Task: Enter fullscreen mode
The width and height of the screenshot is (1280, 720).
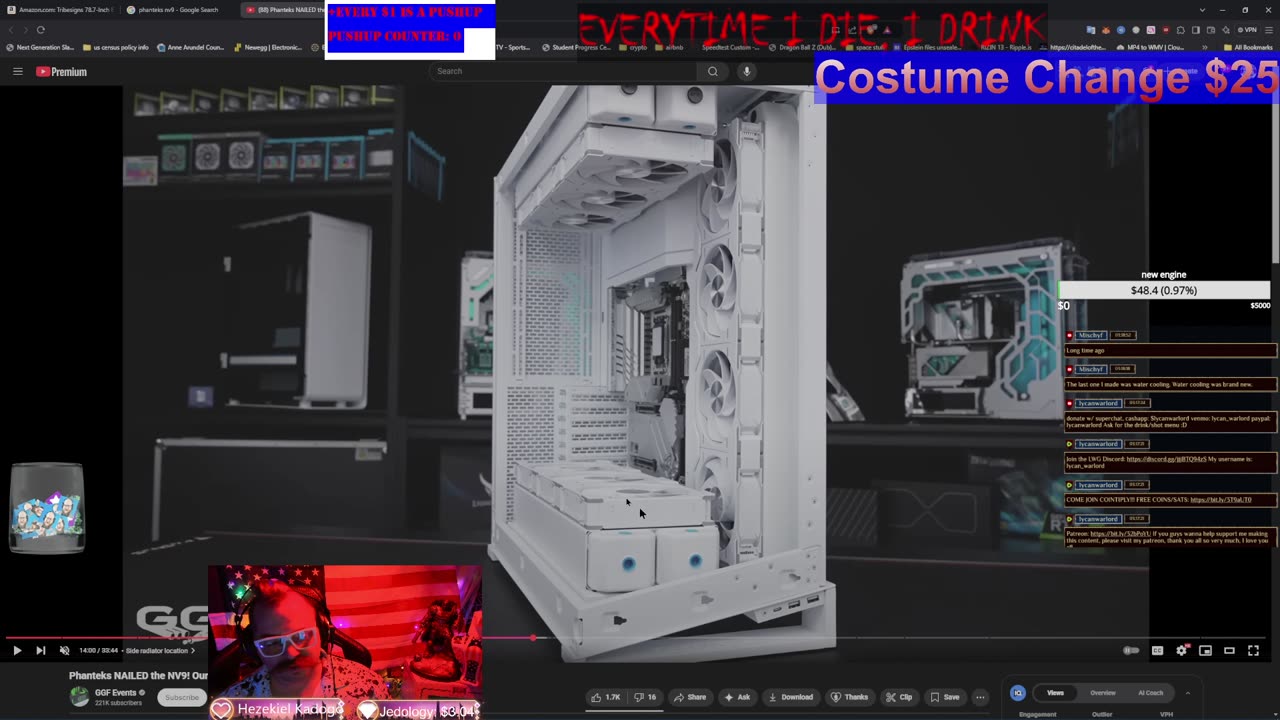Action: [x=1253, y=650]
